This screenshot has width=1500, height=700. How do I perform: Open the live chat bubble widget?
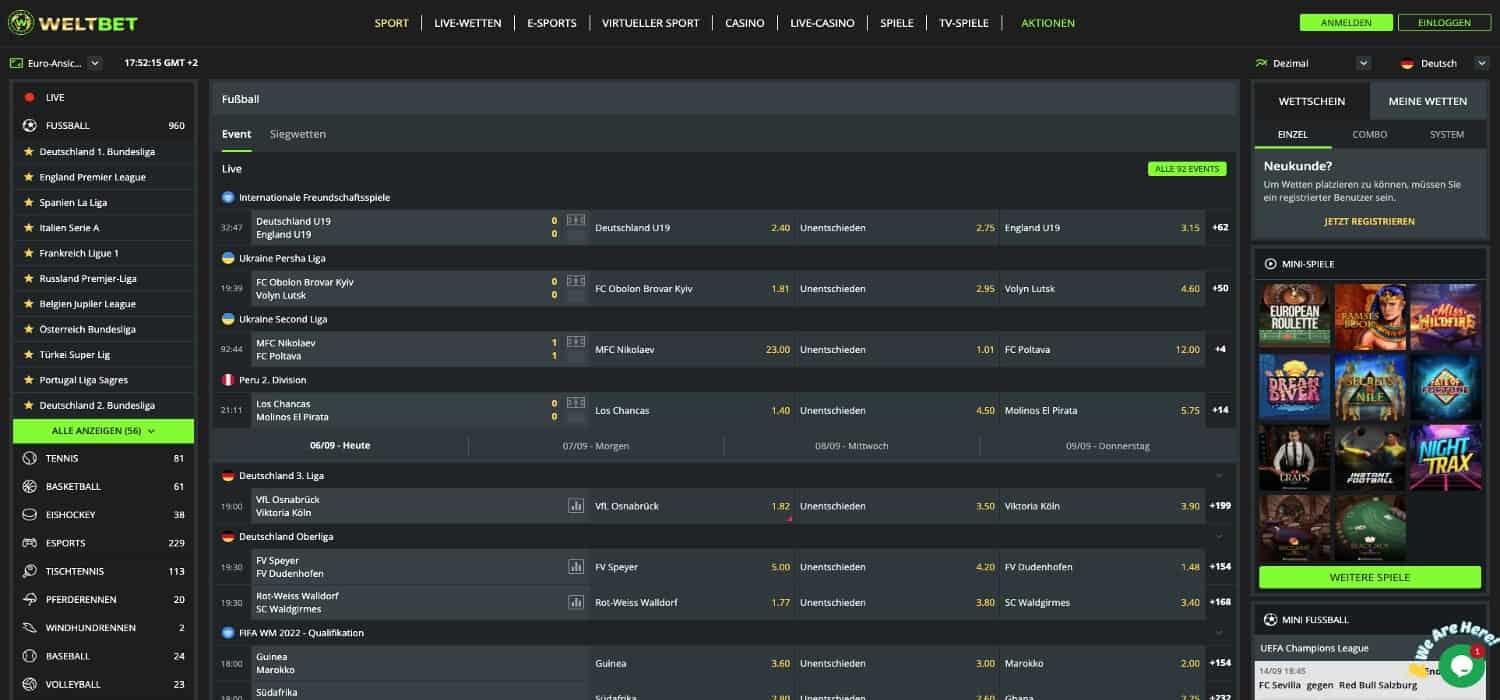point(1461,665)
